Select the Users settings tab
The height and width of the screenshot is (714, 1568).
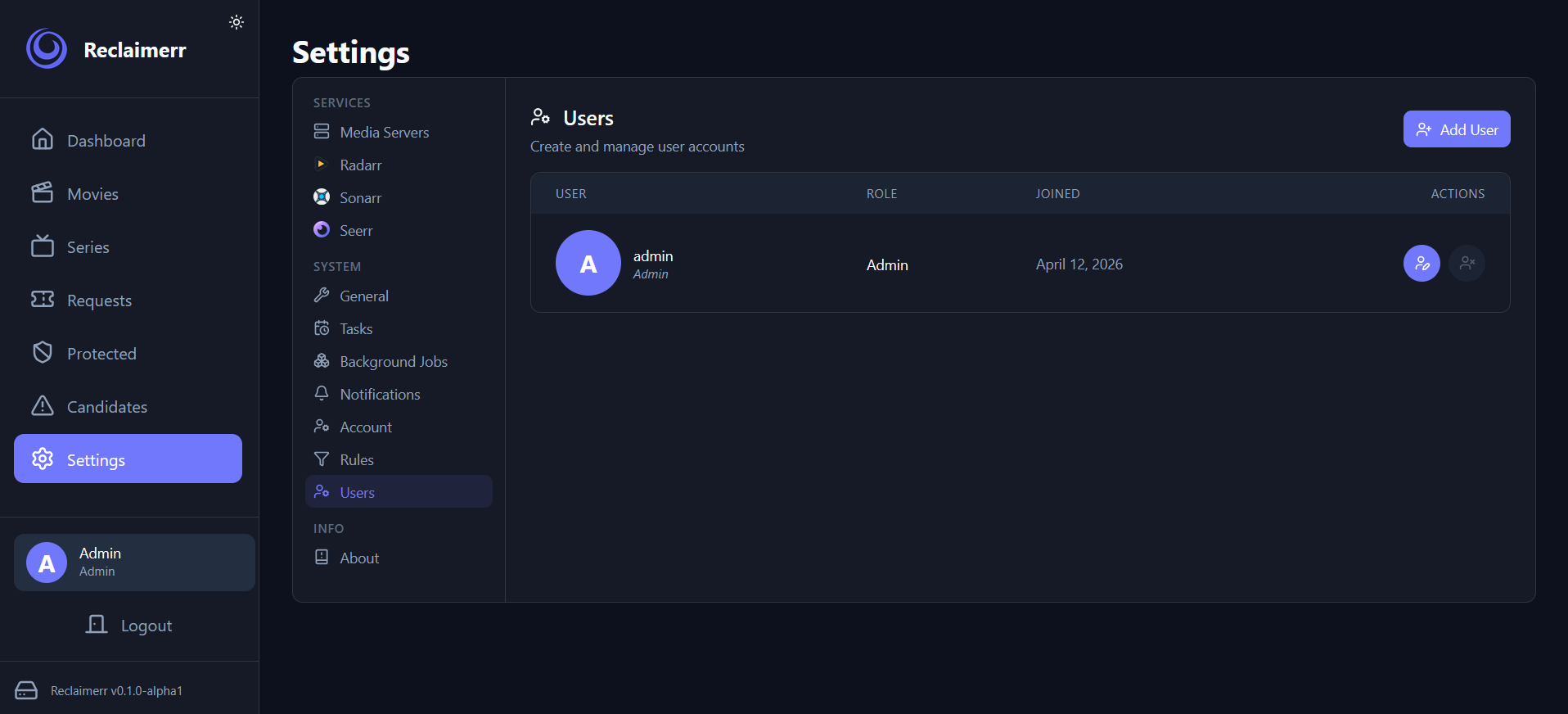tap(399, 491)
